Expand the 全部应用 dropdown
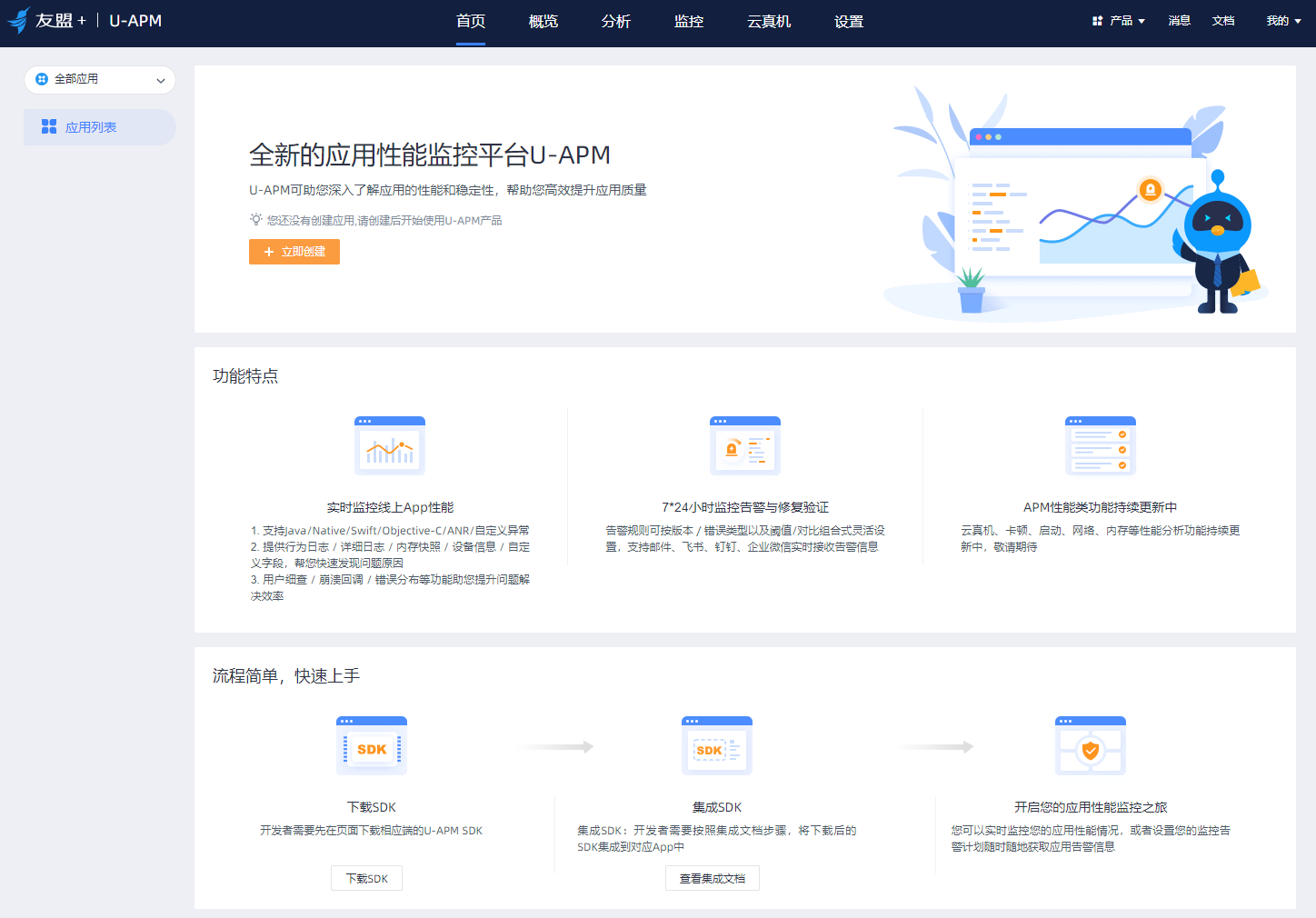The height and width of the screenshot is (918, 1316). tap(161, 79)
